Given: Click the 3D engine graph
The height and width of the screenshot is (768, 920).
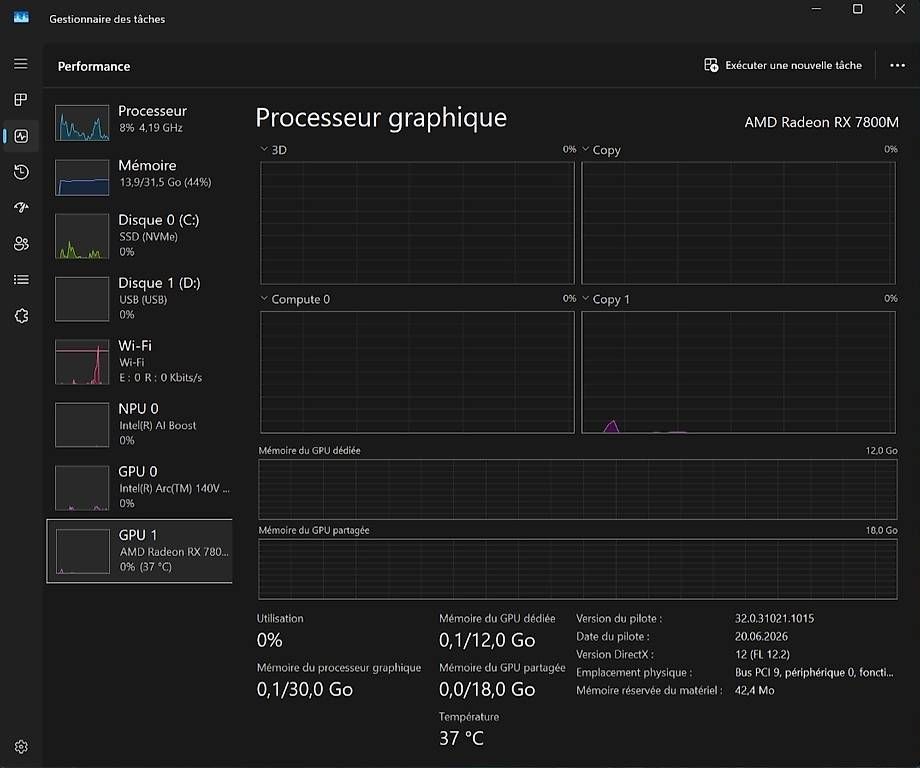Looking at the screenshot, I should pos(417,223).
